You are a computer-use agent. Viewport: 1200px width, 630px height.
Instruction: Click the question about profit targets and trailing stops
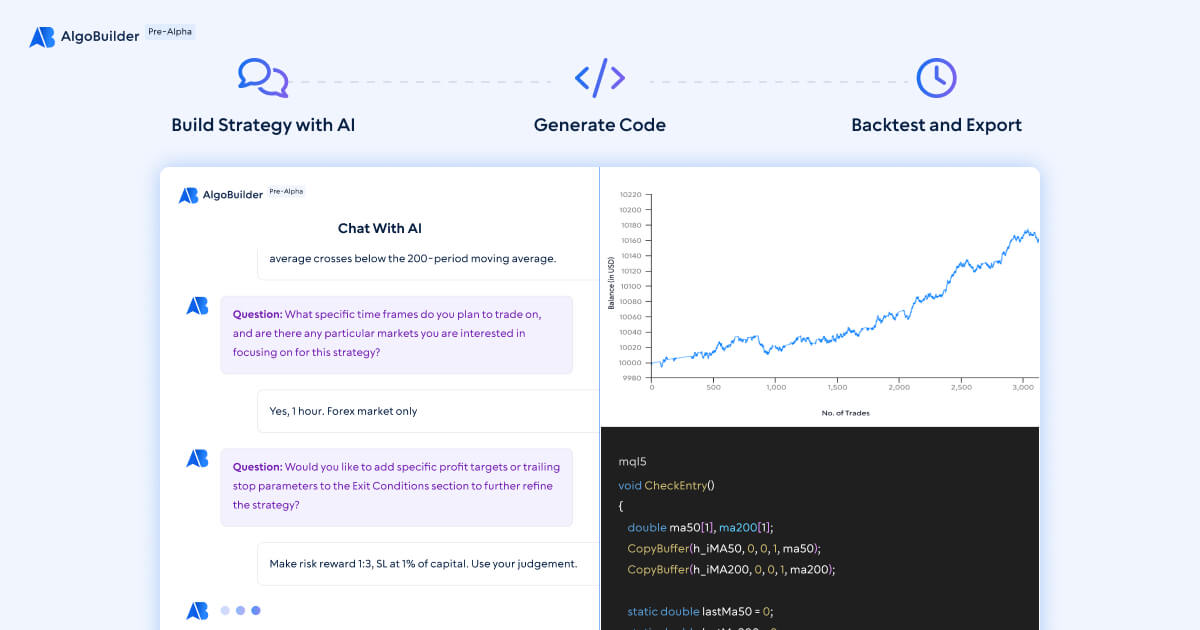pos(395,486)
